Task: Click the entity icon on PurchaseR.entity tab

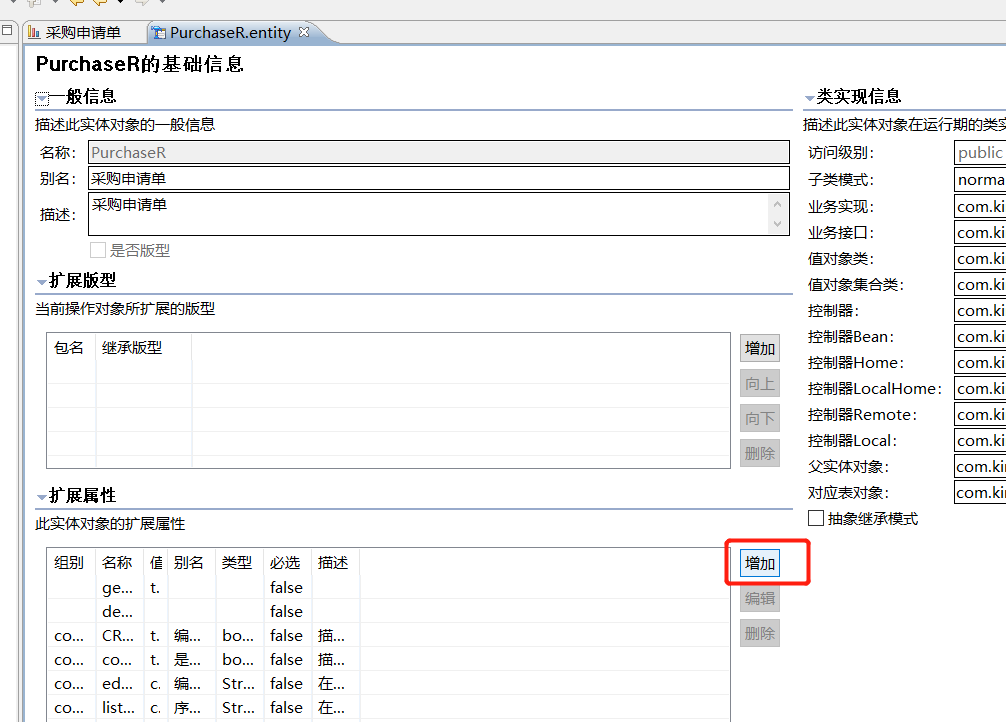Action: tap(159, 32)
